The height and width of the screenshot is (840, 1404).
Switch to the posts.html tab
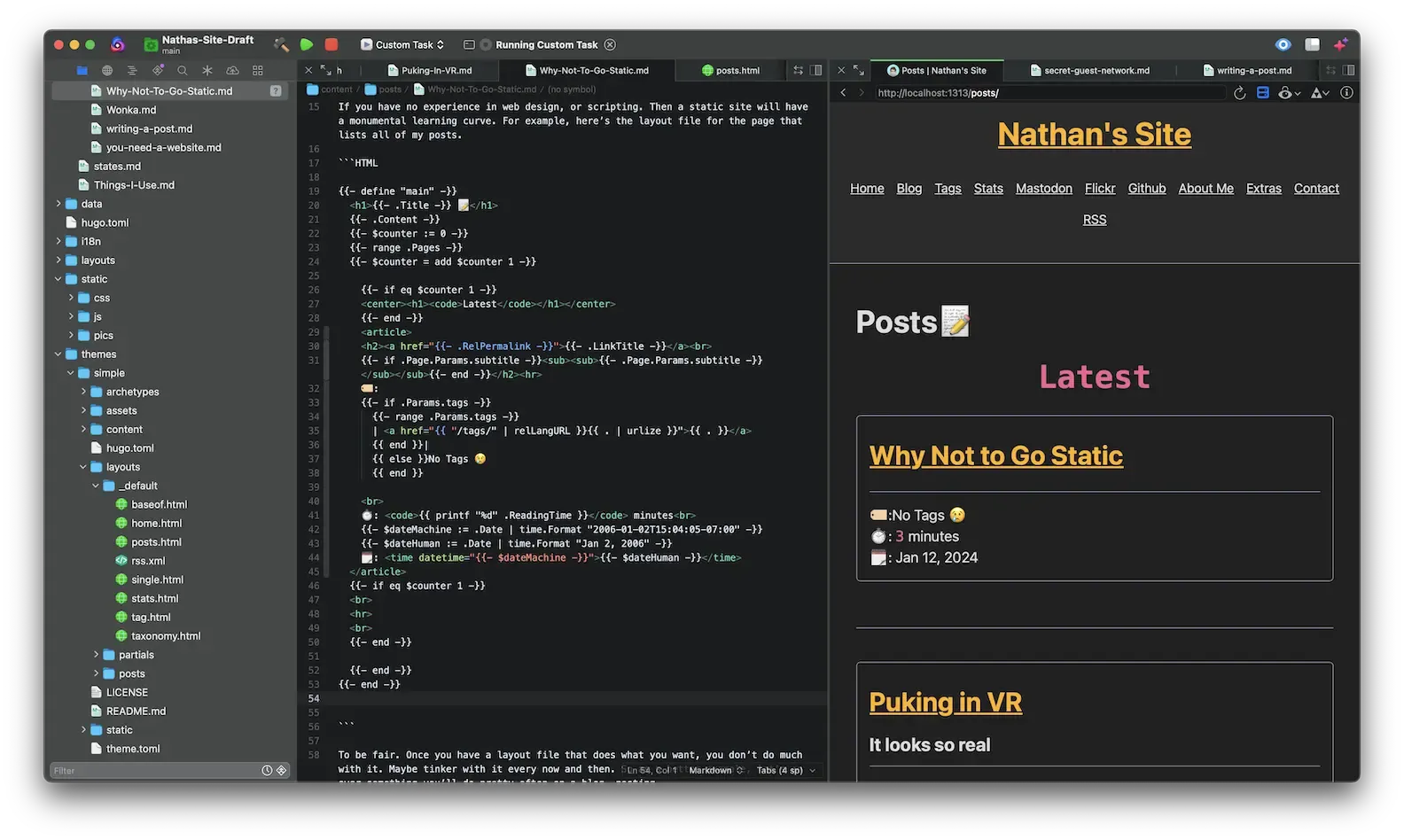coord(730,70)
